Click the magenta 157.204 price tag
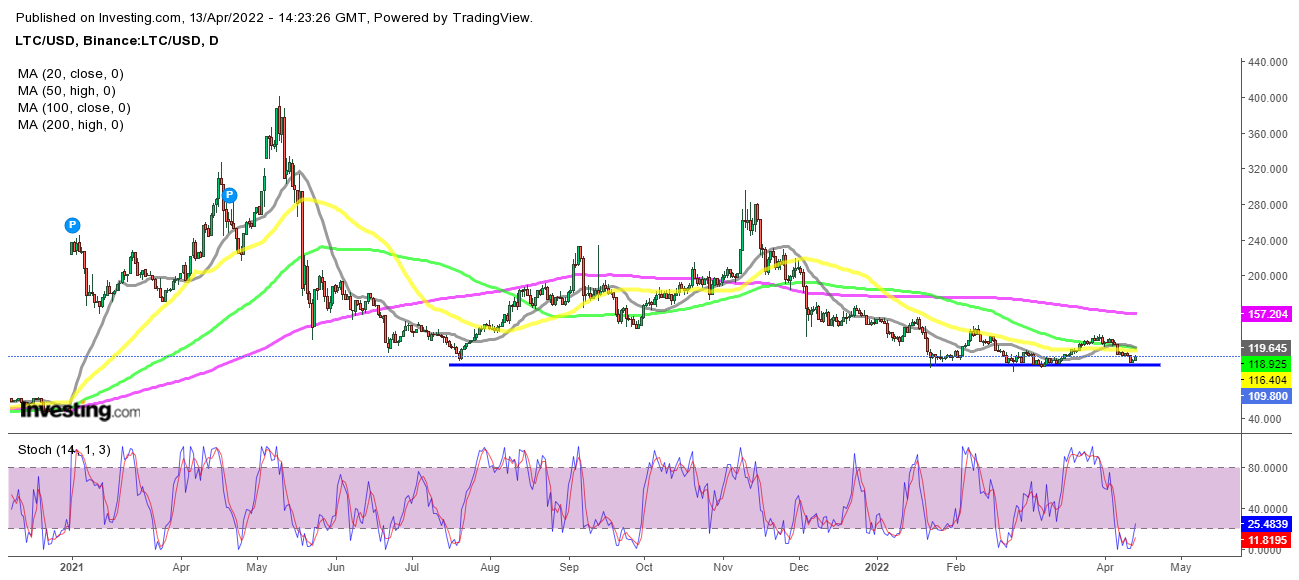1299x580 pixels. [x=1265, y=314]
